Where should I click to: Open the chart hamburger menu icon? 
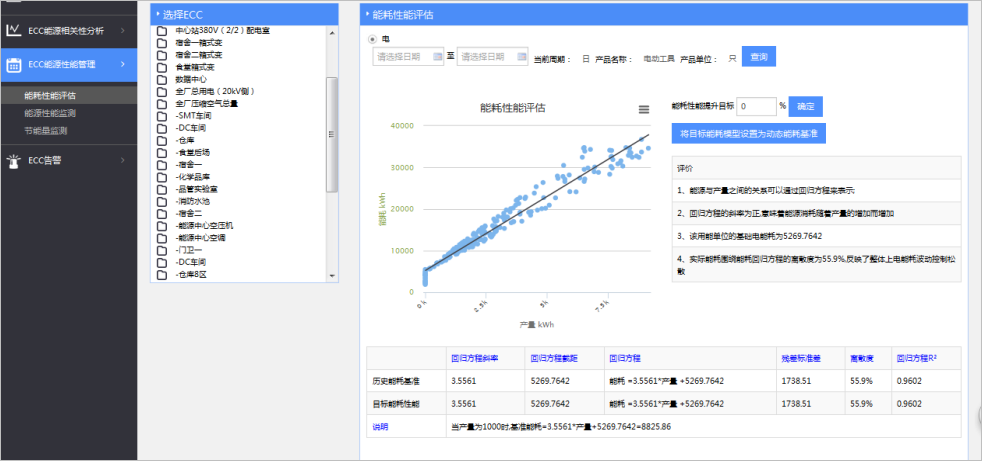[x=644, y=109]
